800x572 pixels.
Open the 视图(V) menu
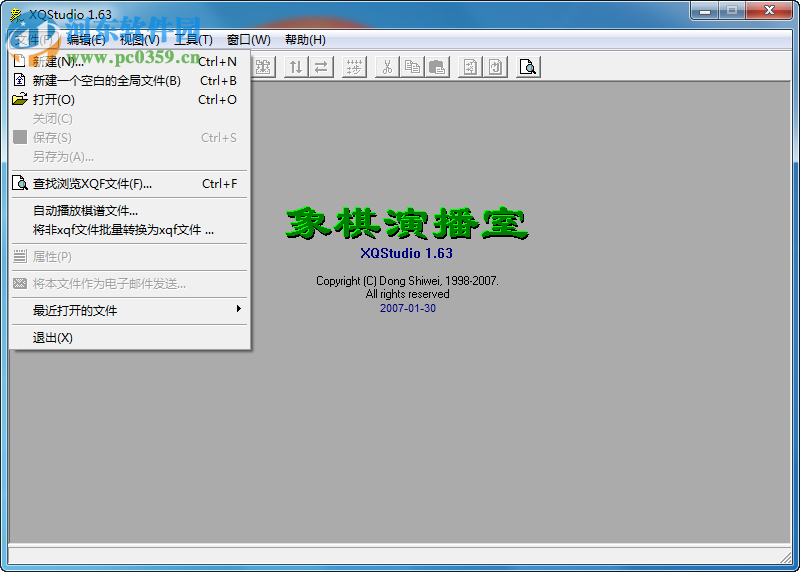coord(140,40)
